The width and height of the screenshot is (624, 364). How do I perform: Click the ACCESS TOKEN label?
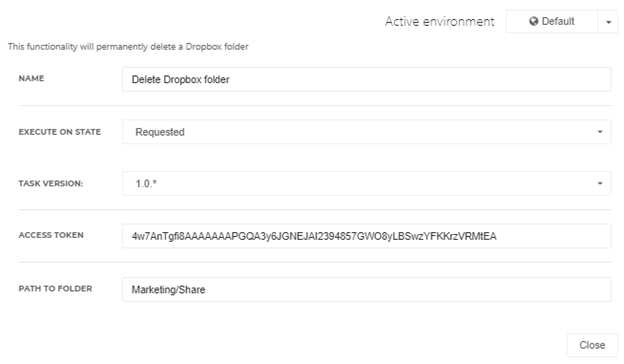pos(51,235)
